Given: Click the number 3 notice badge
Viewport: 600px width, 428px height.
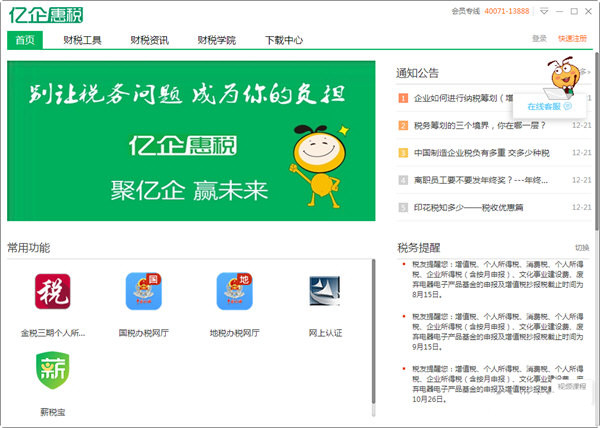Looking at the screenshot, I should tap(403, 153).
